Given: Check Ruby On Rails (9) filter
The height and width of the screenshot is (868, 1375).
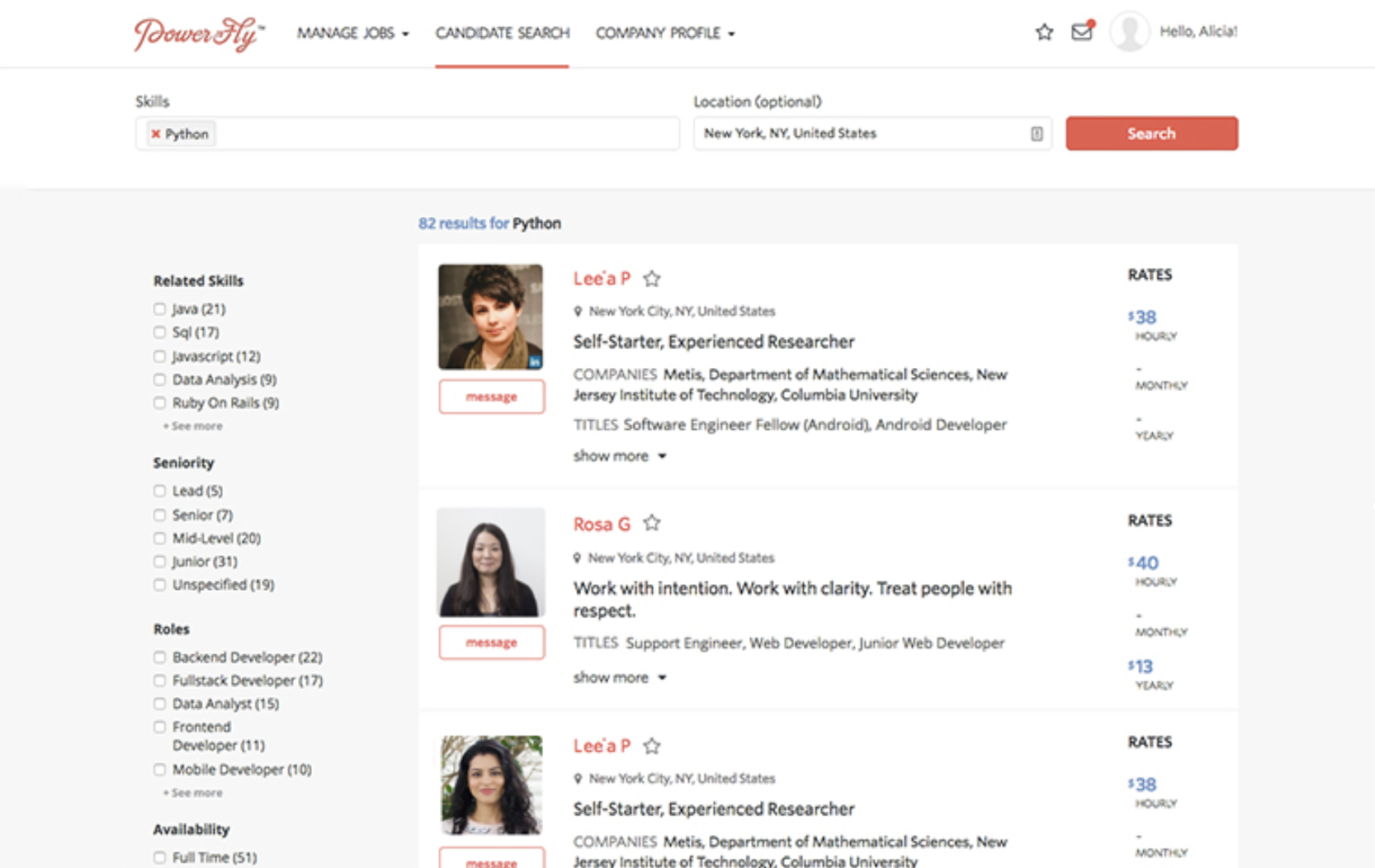Looking at the screenshot, I should pos(159,403).
